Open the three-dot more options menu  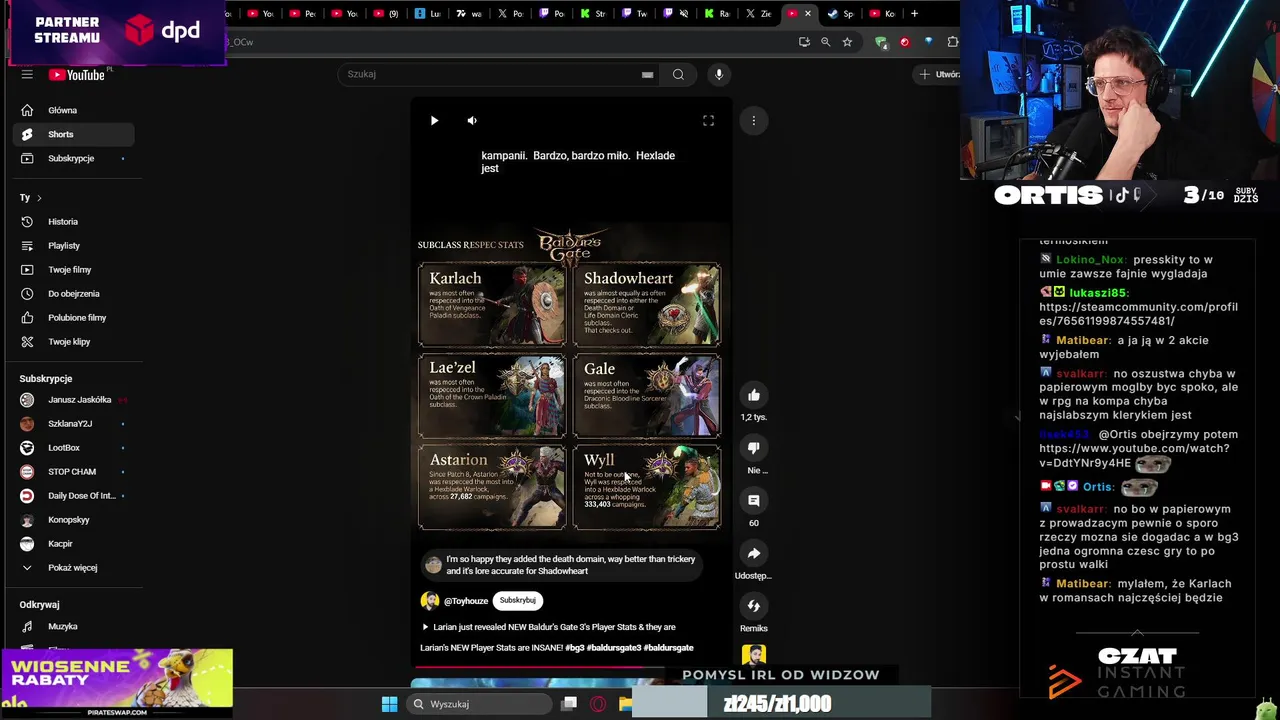pyautogui.click(x=754, y=121)
